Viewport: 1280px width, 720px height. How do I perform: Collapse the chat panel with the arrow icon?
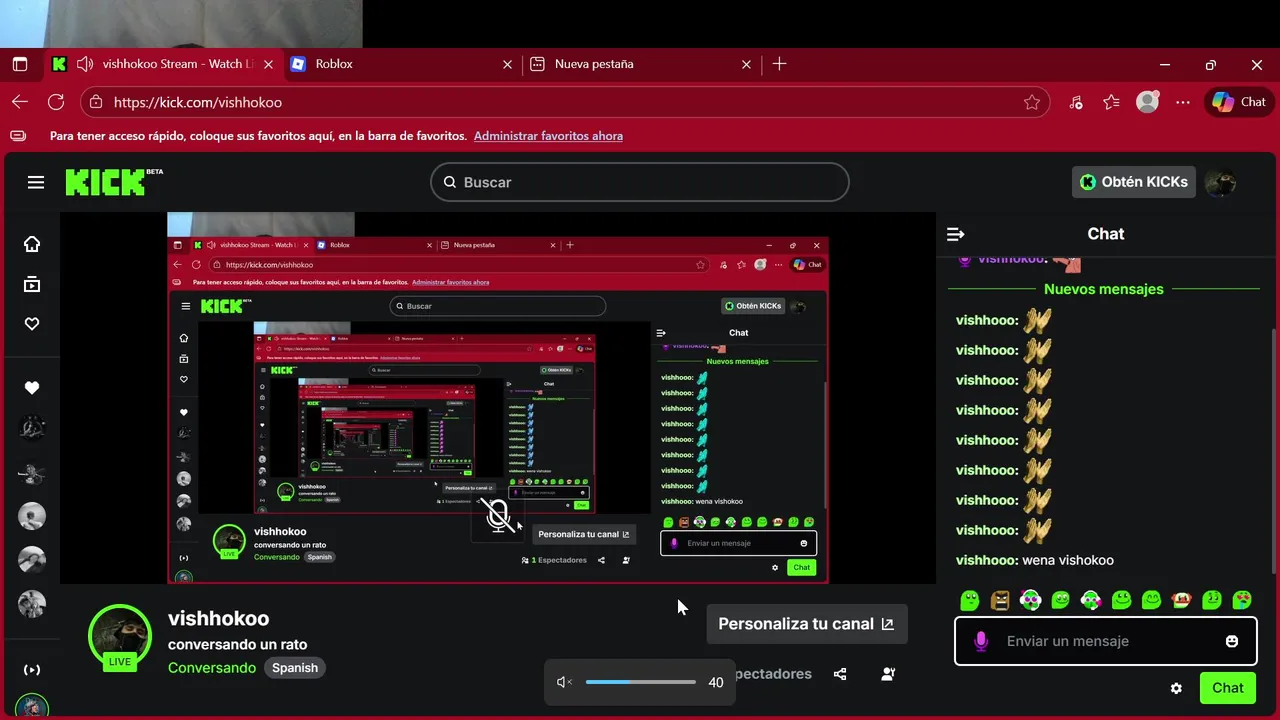click(955, 234)
